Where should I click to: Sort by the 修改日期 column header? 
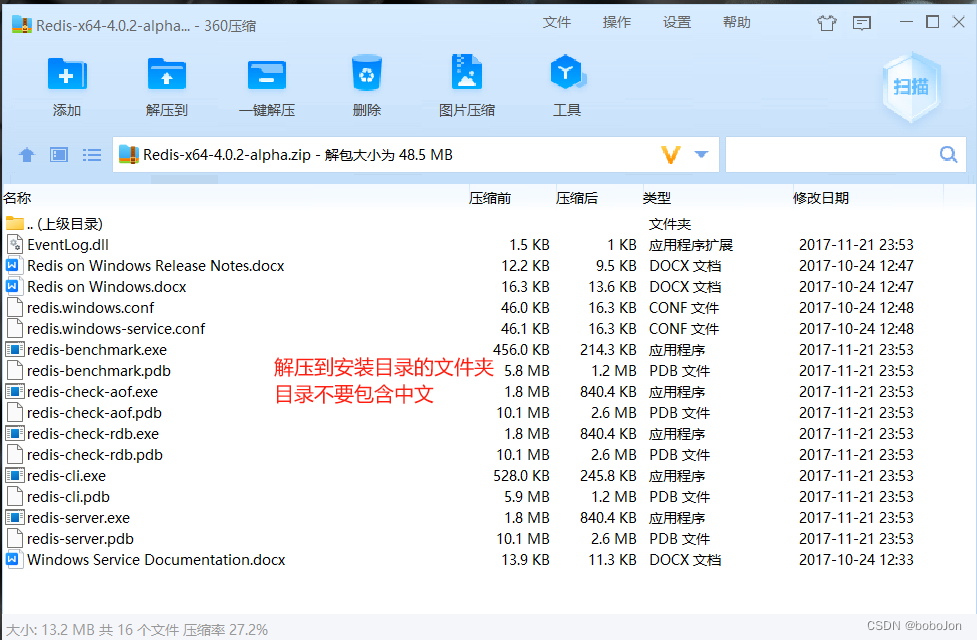pyautogui.click(x=821, y=198)
